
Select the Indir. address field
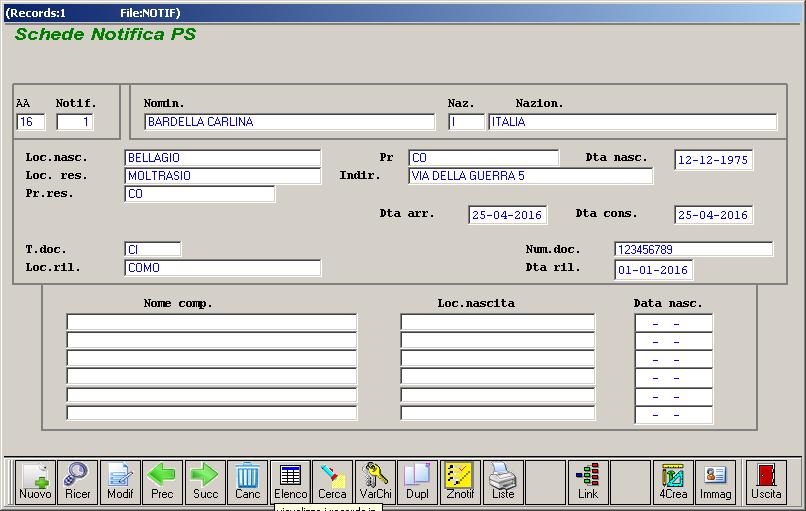tap(530, 176)
